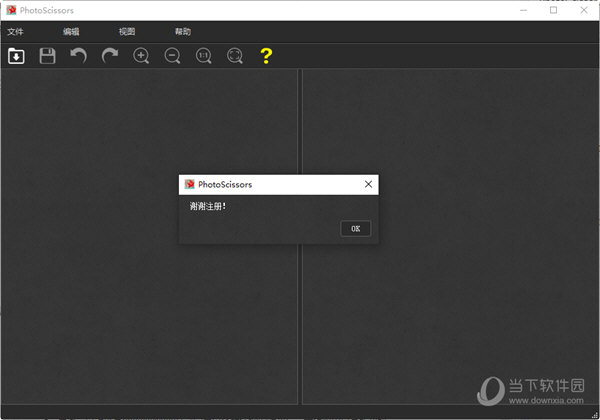The width and height of the screenshot is (600, 420).
Task: Click the window resize grip corner
Action: [595, 415]
